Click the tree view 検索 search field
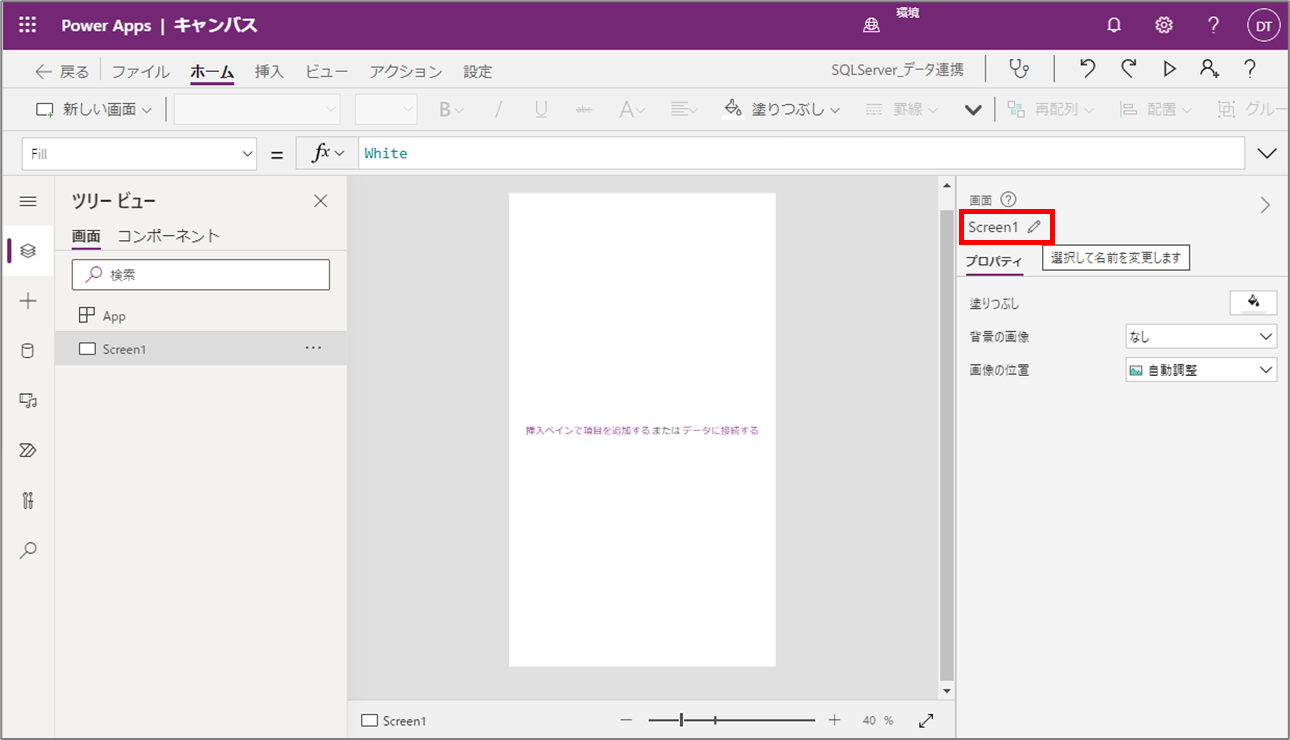 pyautogui.click(x=201, y=275)
